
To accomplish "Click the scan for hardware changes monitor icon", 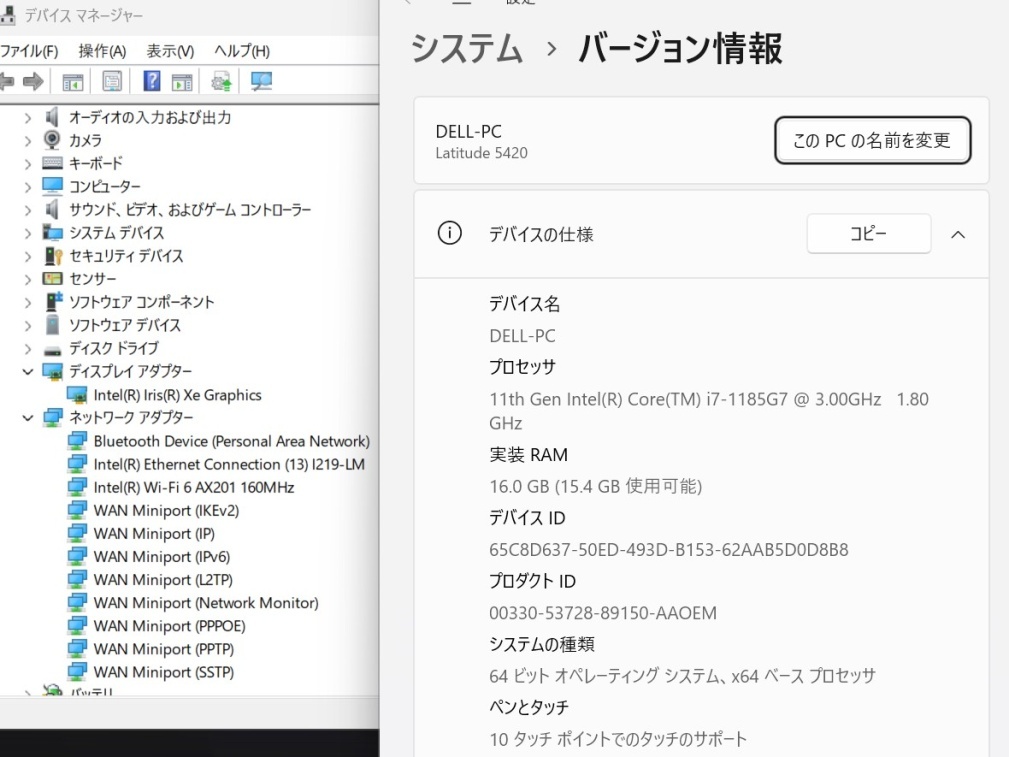I will [x=261, y=81].
